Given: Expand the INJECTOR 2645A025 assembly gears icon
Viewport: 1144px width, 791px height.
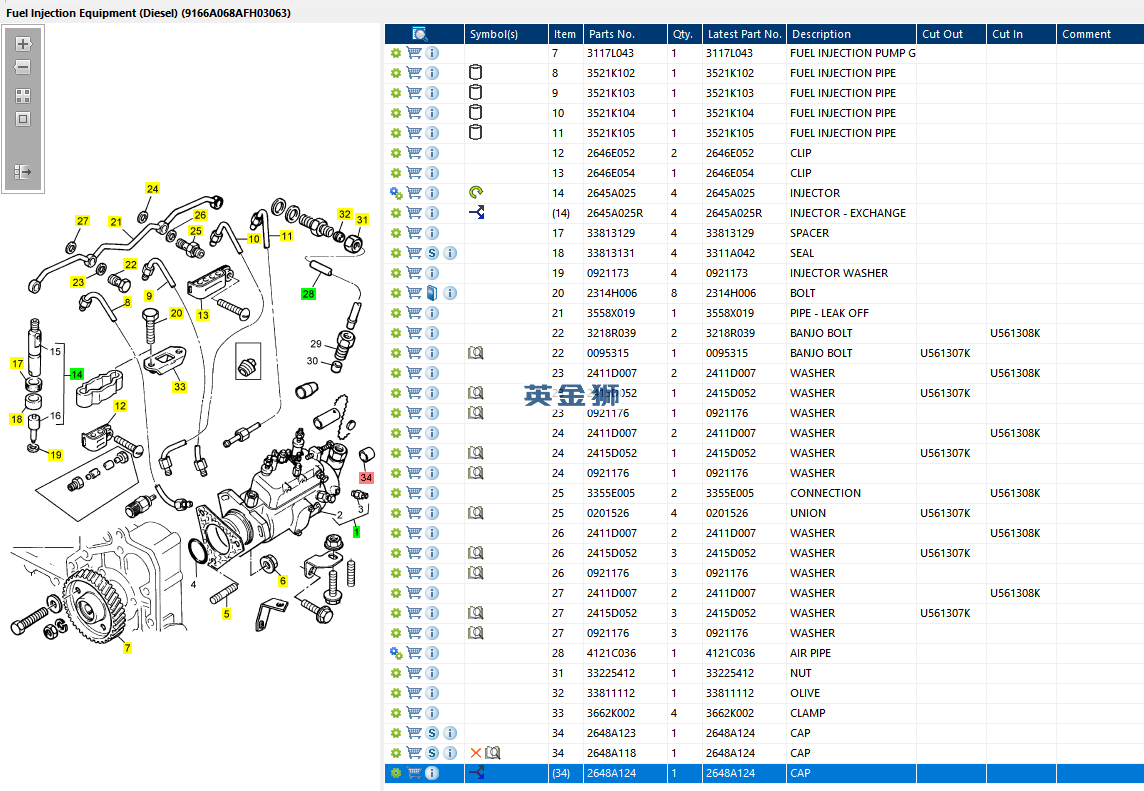Looking at the screenshot, I should point(396,193).
